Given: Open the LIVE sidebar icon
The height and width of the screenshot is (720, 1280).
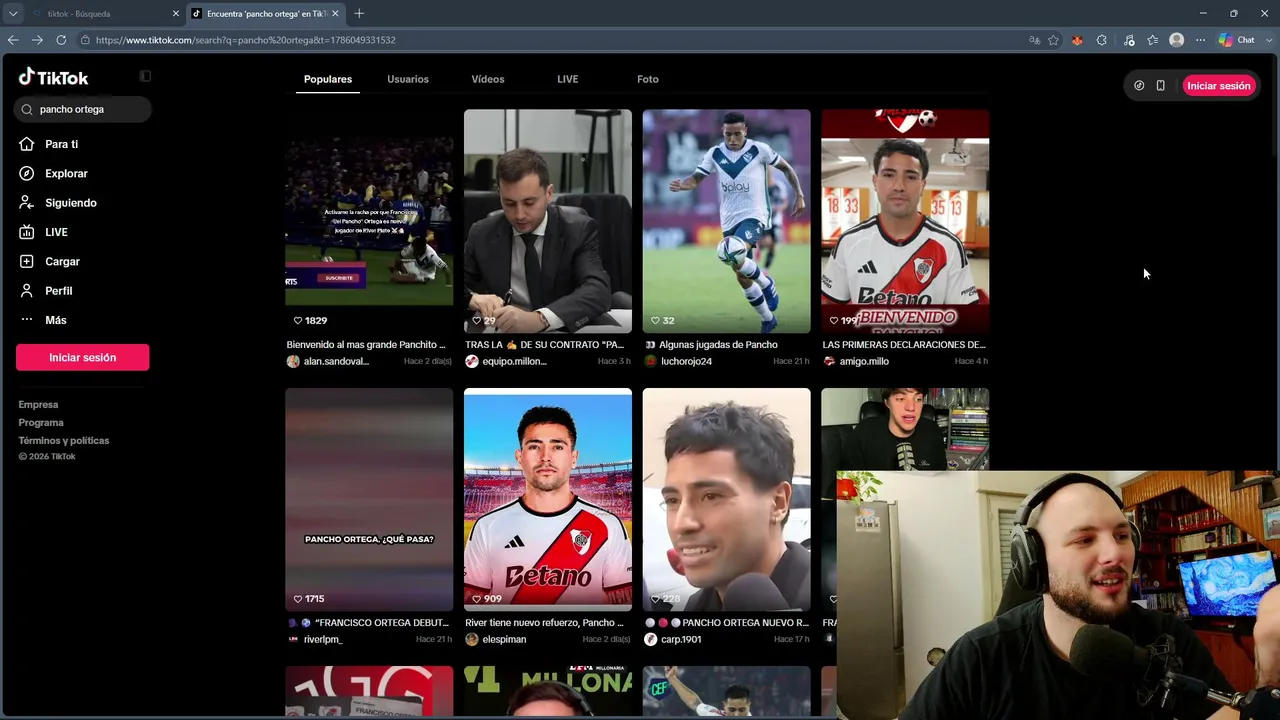Looking at the screenshot, I should pyautogui.click(x=27, y=232).
